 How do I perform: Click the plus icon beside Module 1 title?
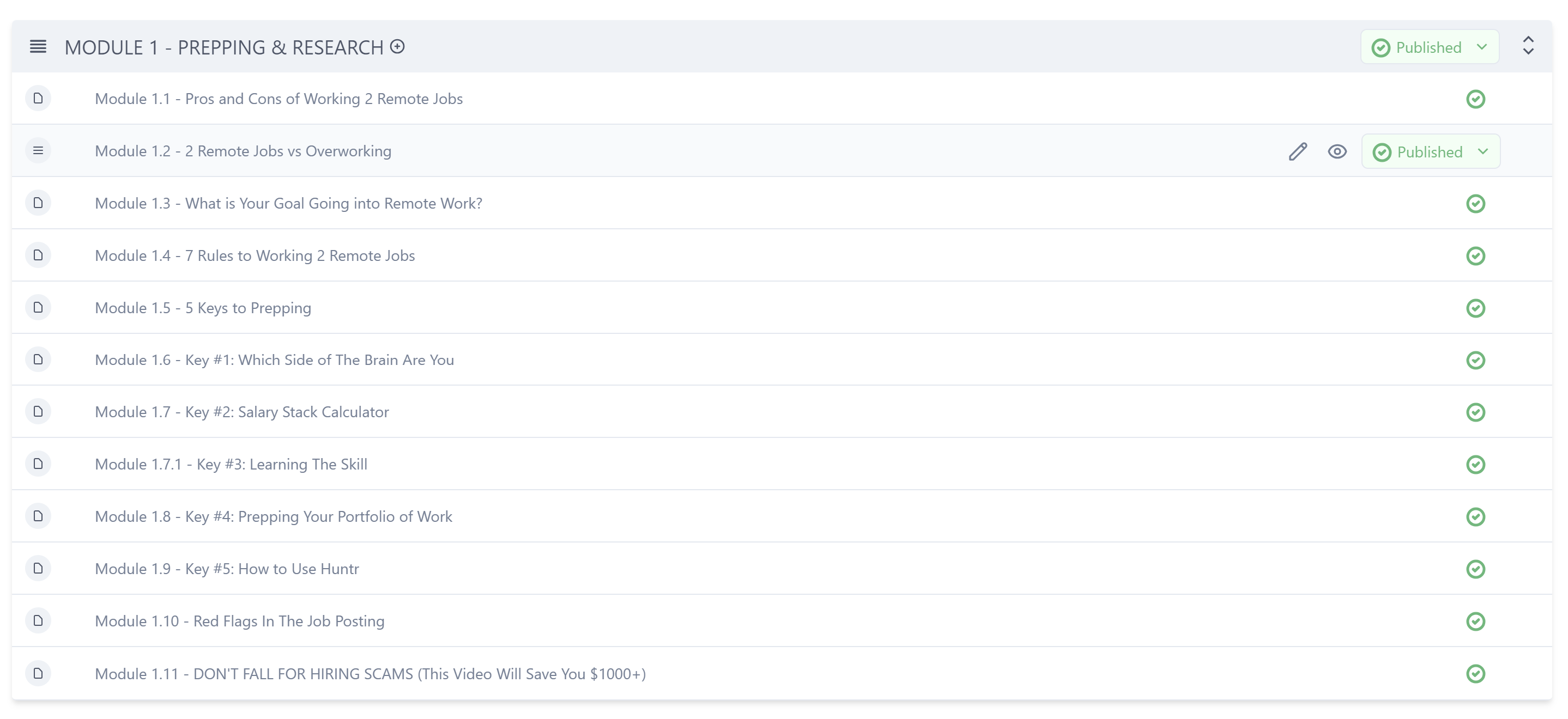[397, 47]
